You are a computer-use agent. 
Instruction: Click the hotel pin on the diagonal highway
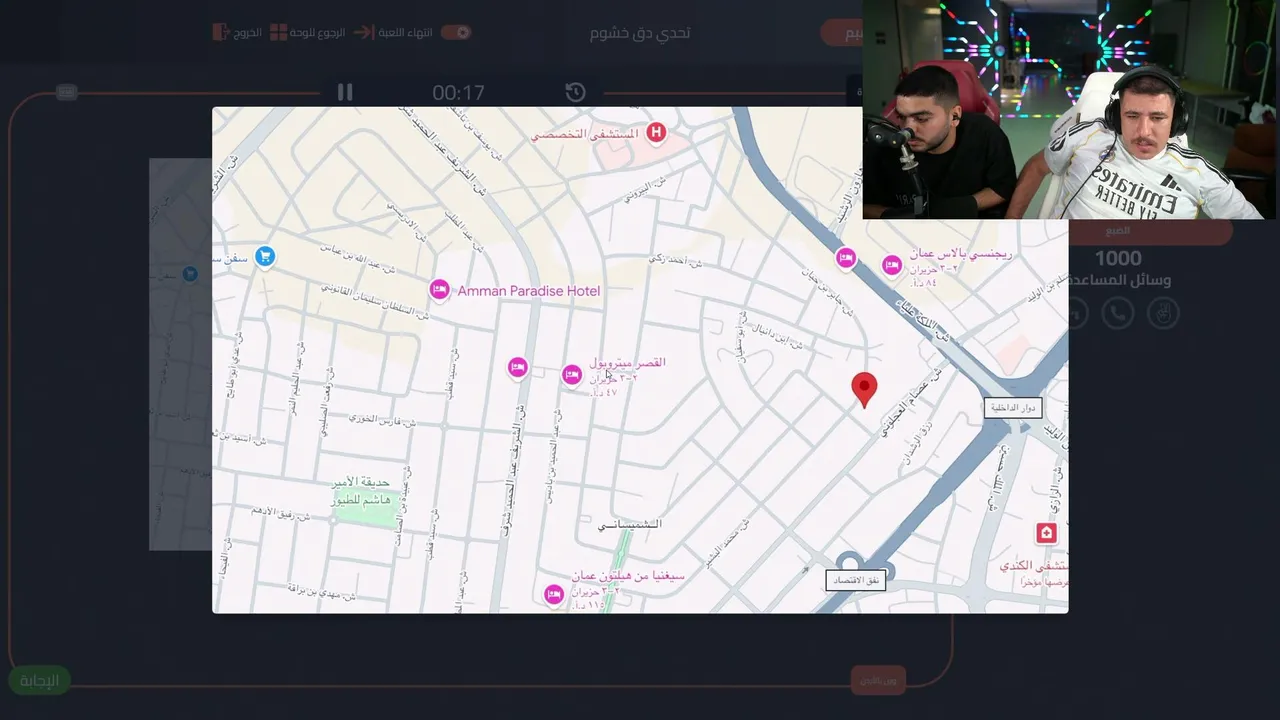tap(846, 258)
